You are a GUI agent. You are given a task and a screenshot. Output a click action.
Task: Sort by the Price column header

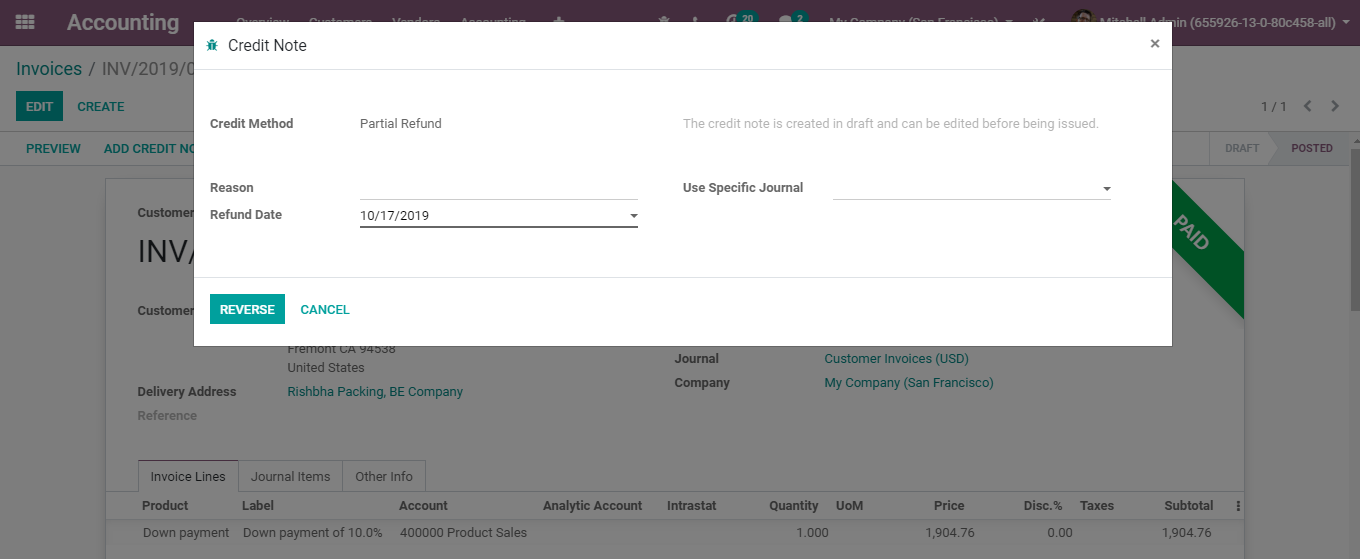[x=949, y=505]
